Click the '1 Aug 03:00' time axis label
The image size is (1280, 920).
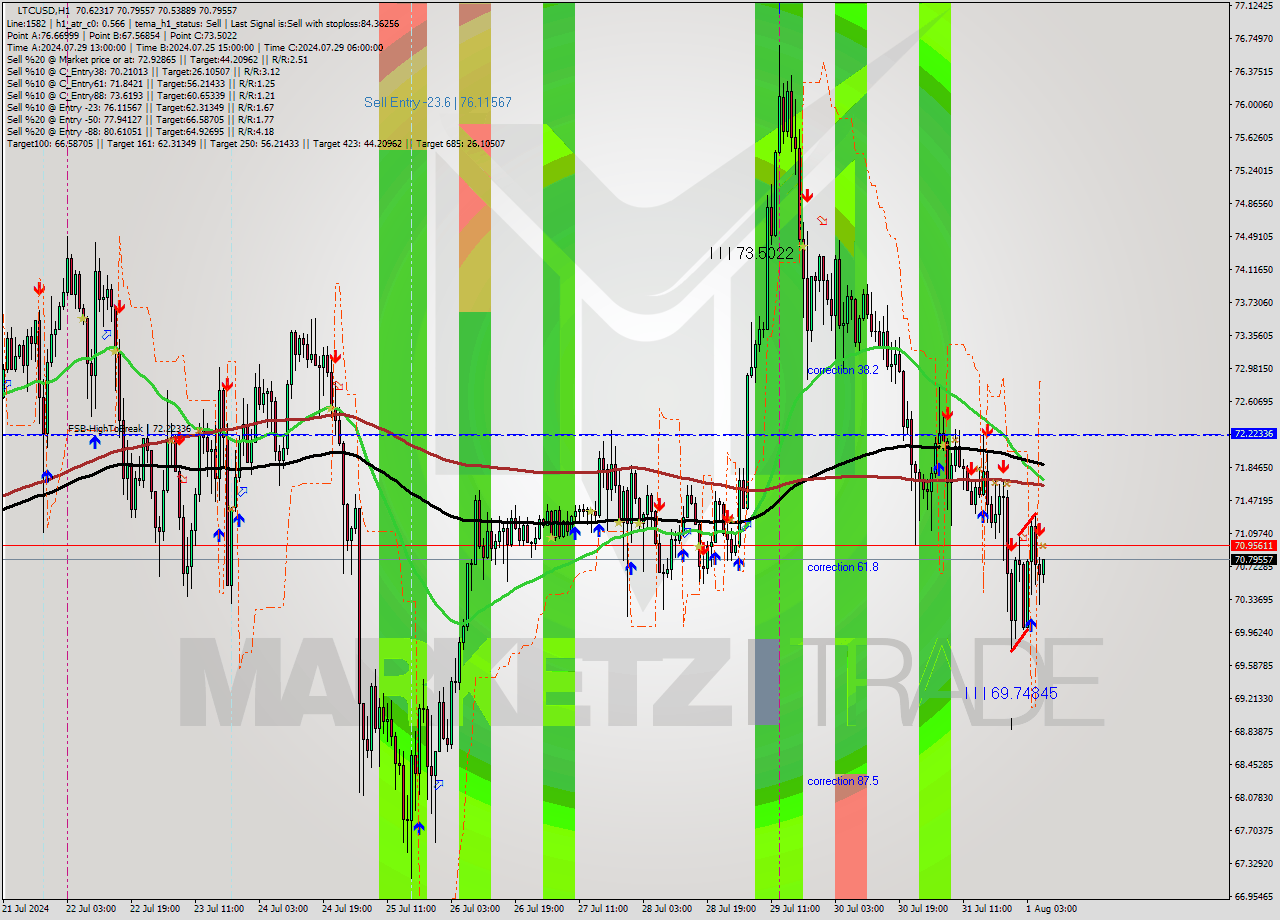click(x=1052, y=909)
